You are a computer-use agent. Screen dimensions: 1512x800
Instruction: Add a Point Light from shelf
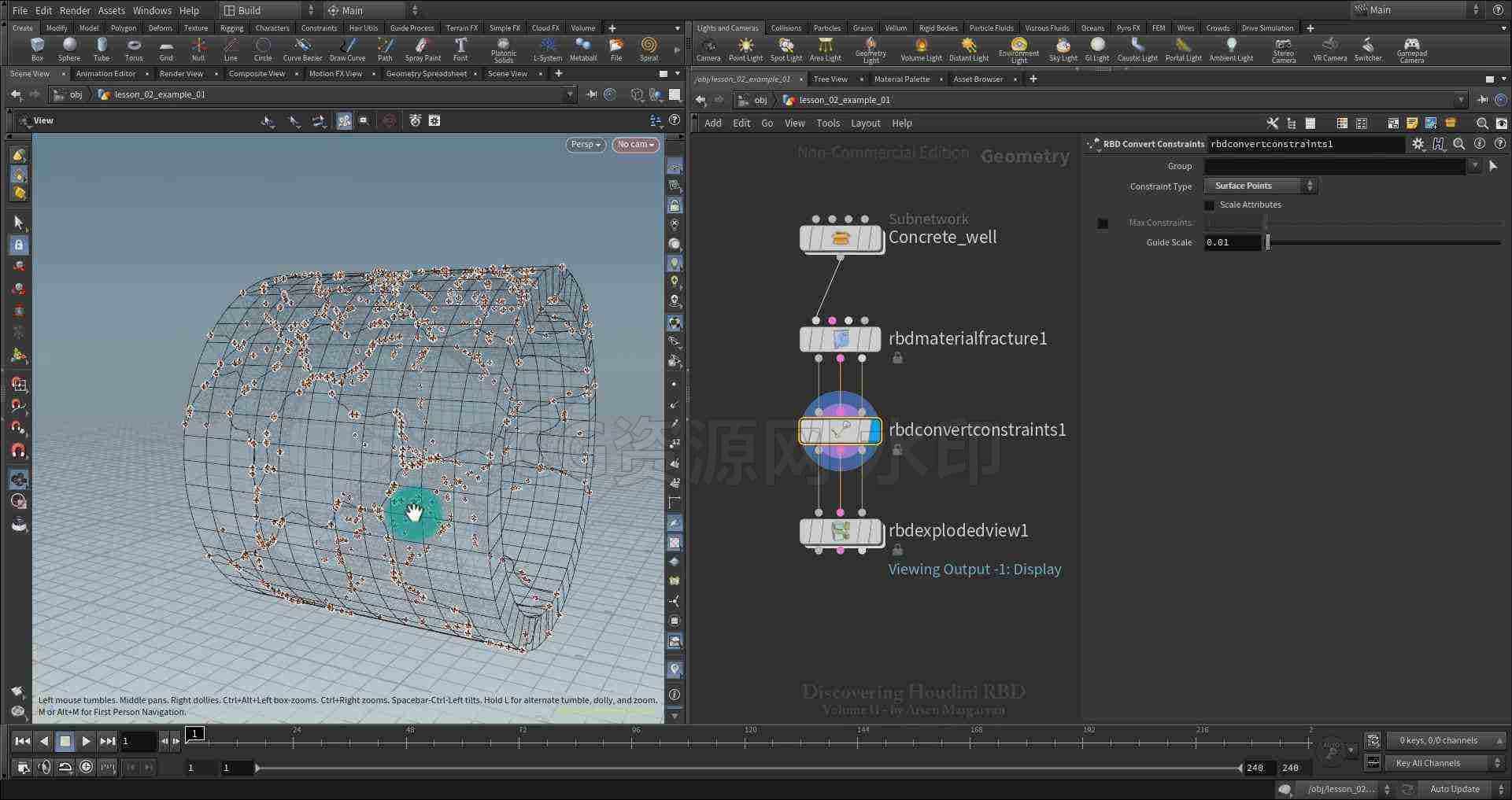click(x=745, y=49)
